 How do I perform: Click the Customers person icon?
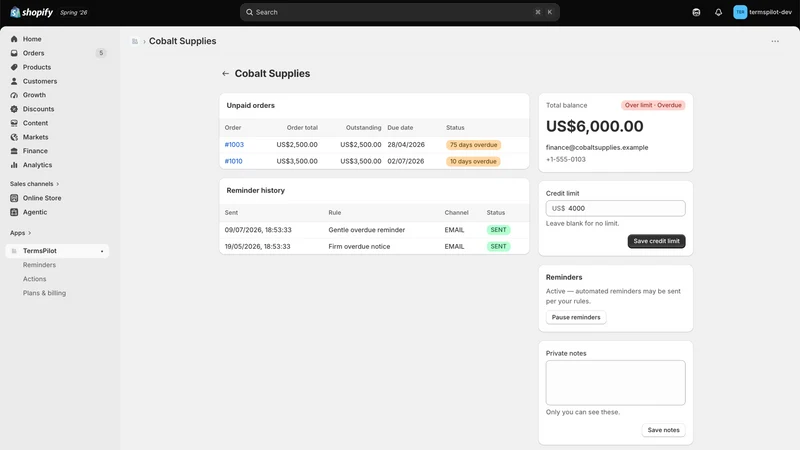14,81
